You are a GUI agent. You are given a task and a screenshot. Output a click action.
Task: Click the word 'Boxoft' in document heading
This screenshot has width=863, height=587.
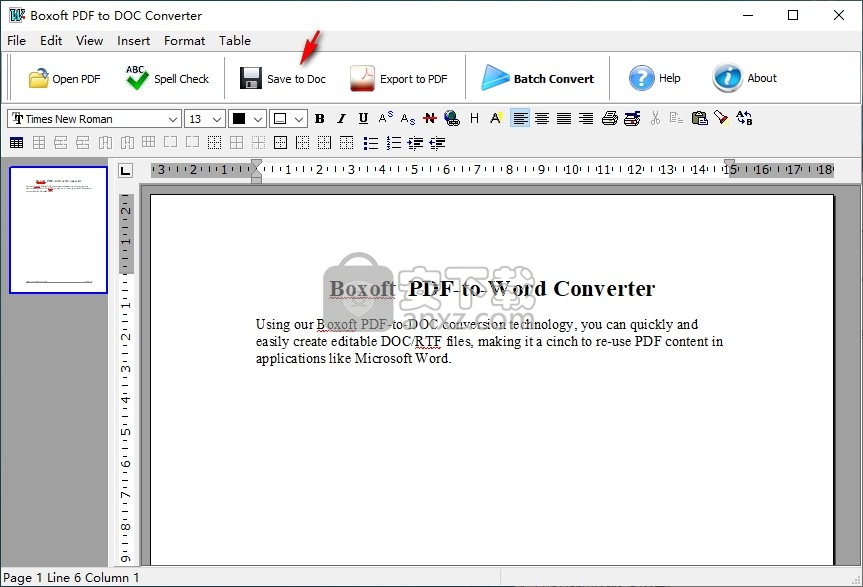tap(362, 288)
